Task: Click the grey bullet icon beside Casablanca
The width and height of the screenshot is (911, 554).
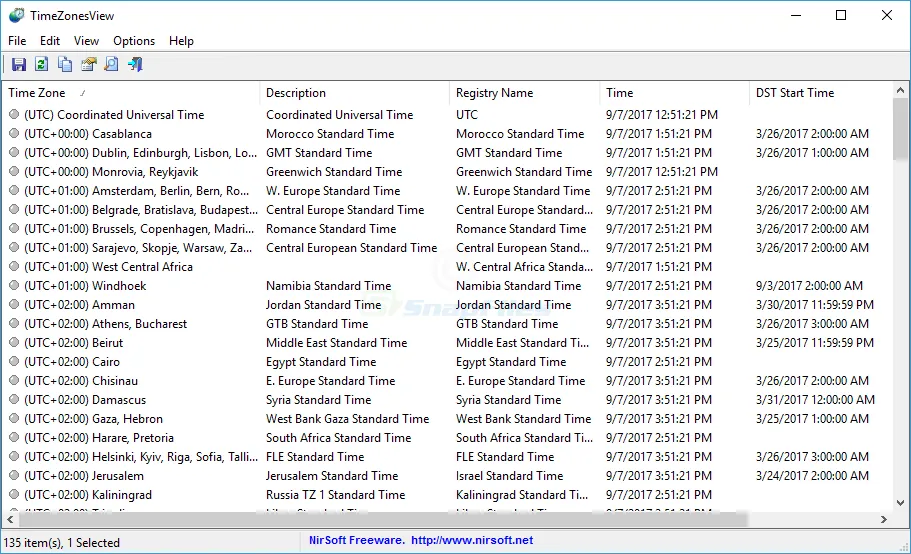Action: tap(15, 134)
